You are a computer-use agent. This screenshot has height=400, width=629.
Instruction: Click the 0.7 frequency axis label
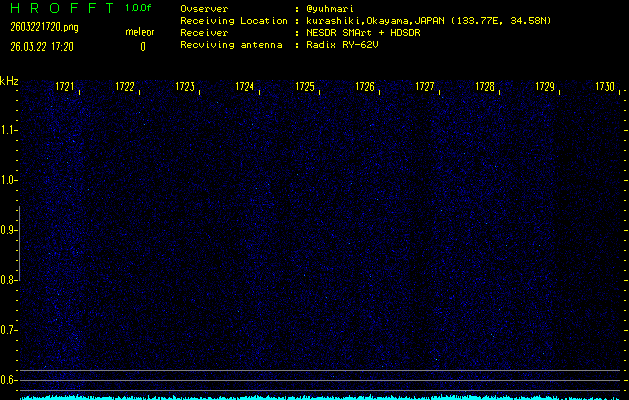point(9,330)
